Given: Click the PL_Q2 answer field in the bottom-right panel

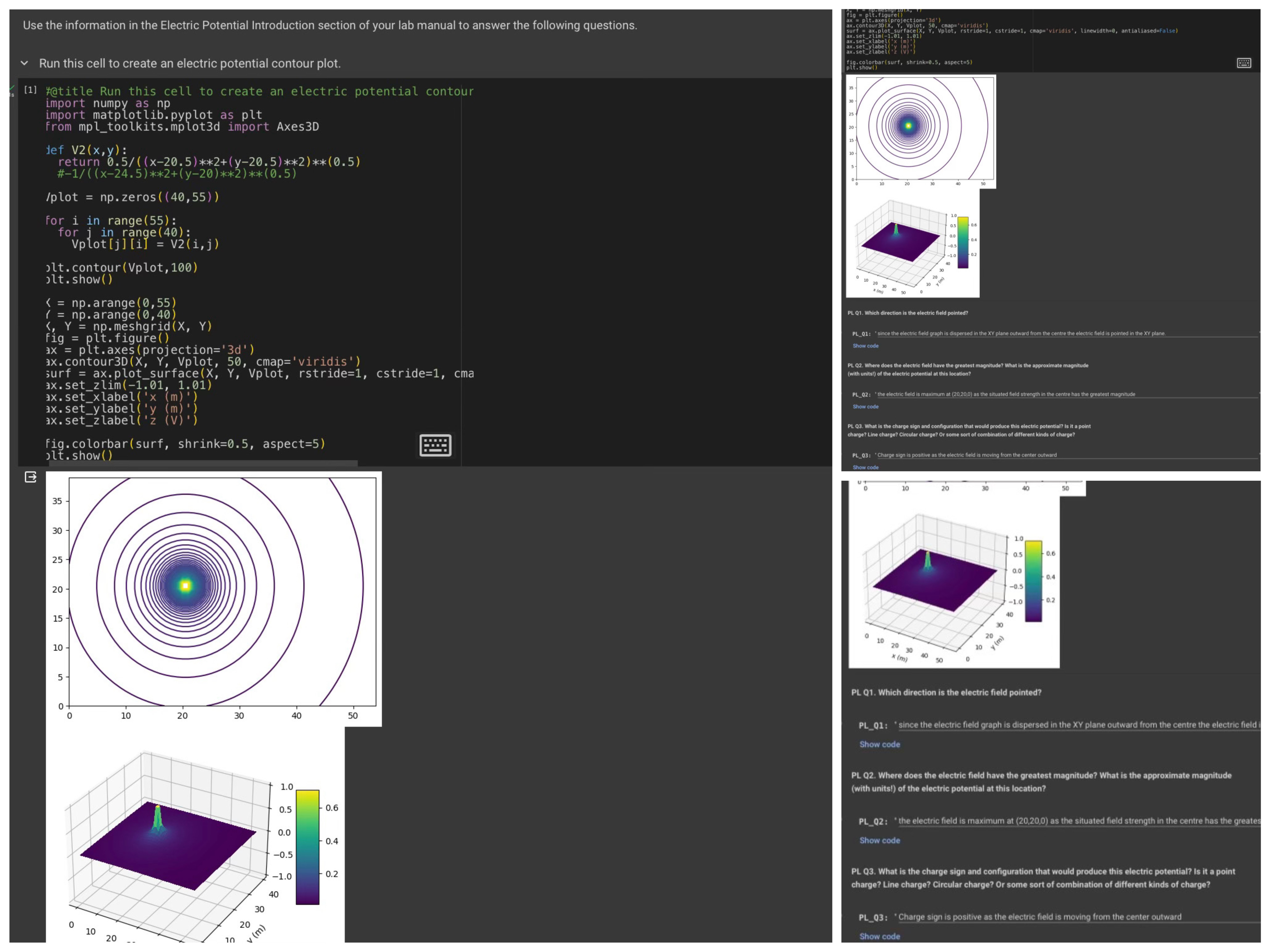Looking at the screenshot, I should pyautogui.click(x=1074, y=821).
